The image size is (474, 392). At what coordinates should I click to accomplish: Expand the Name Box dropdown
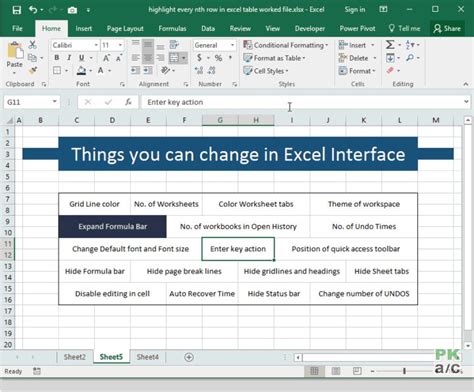[x=54, y=101]
